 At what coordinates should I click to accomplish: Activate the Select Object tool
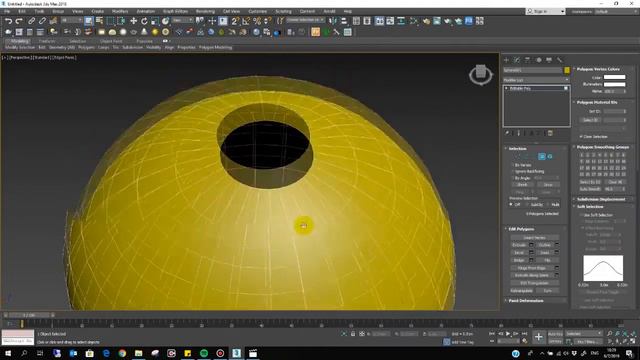tap(89, 21)
